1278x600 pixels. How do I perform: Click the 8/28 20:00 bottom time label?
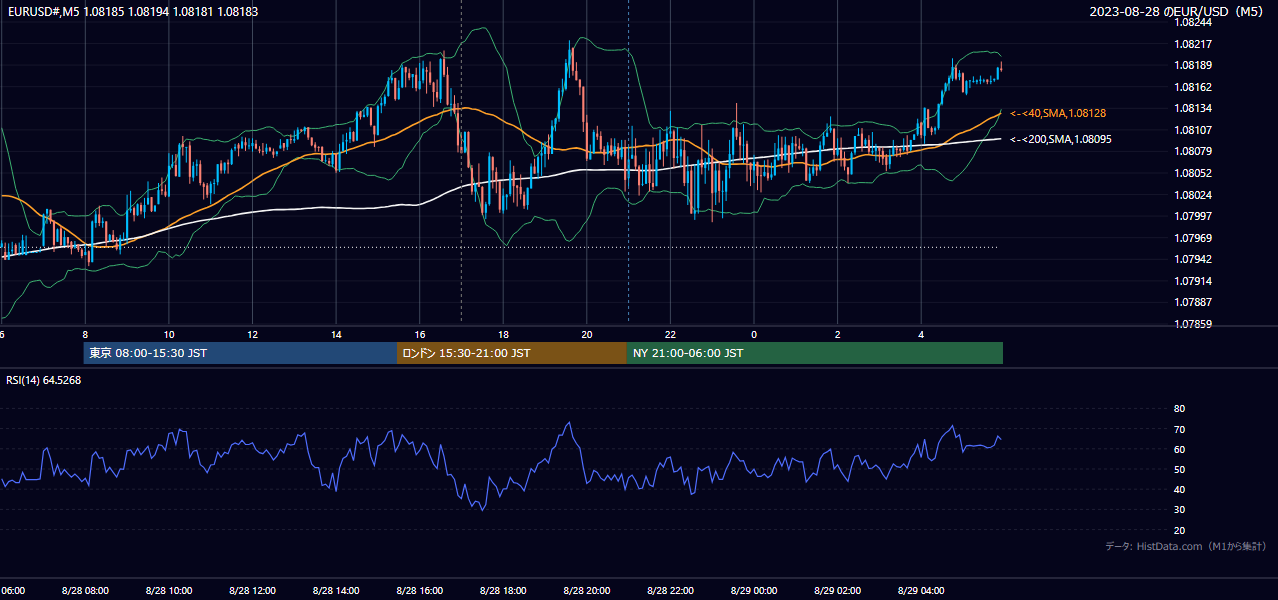[586, 591]
